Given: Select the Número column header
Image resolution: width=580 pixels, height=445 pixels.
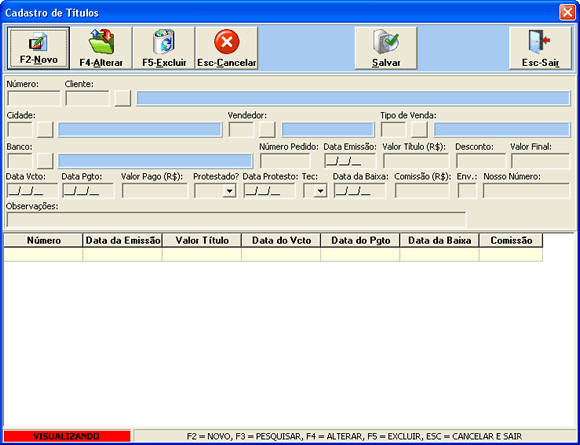Looking at the screenshot, I should [x=43, y=240].
